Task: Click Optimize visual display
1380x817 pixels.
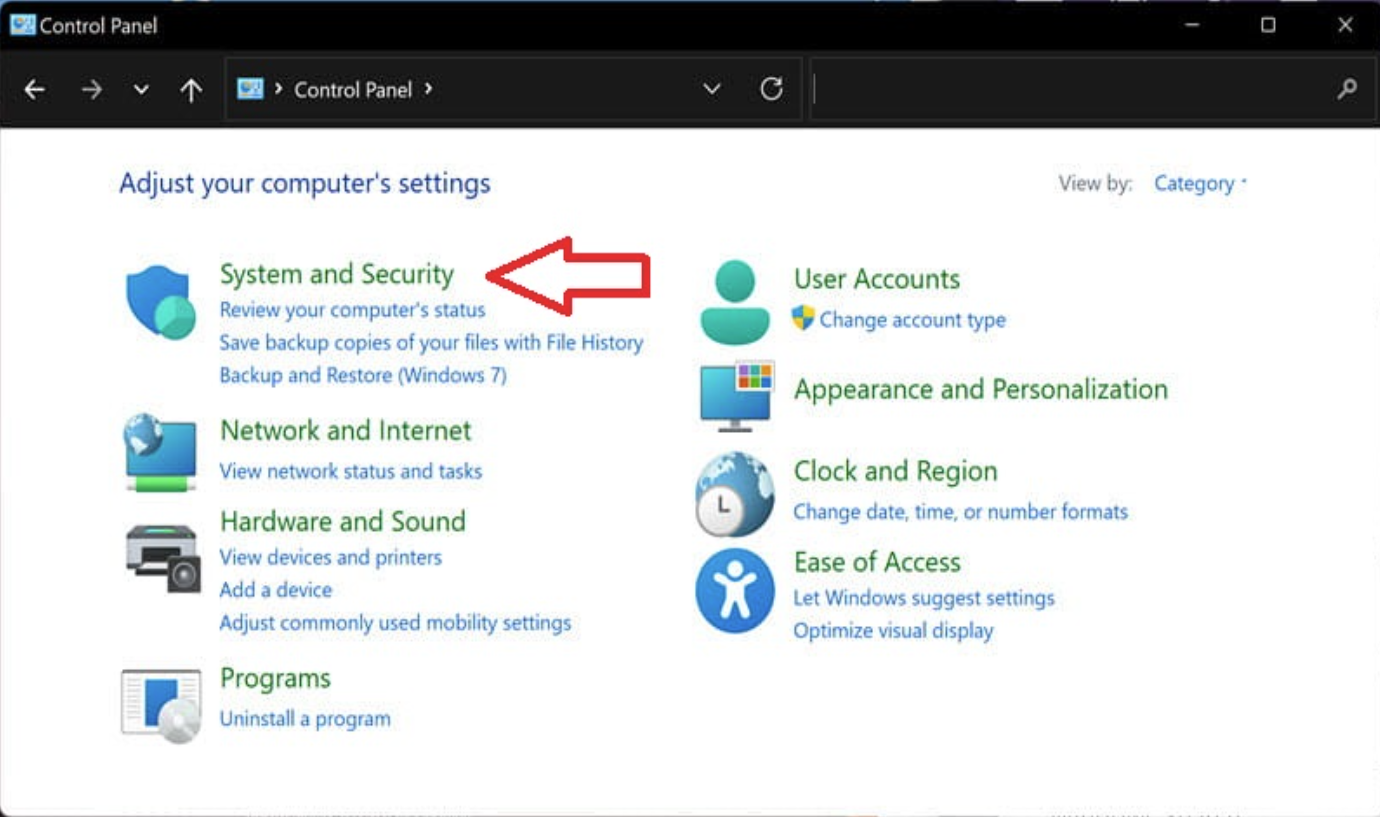Action: (x=894, y=631)
